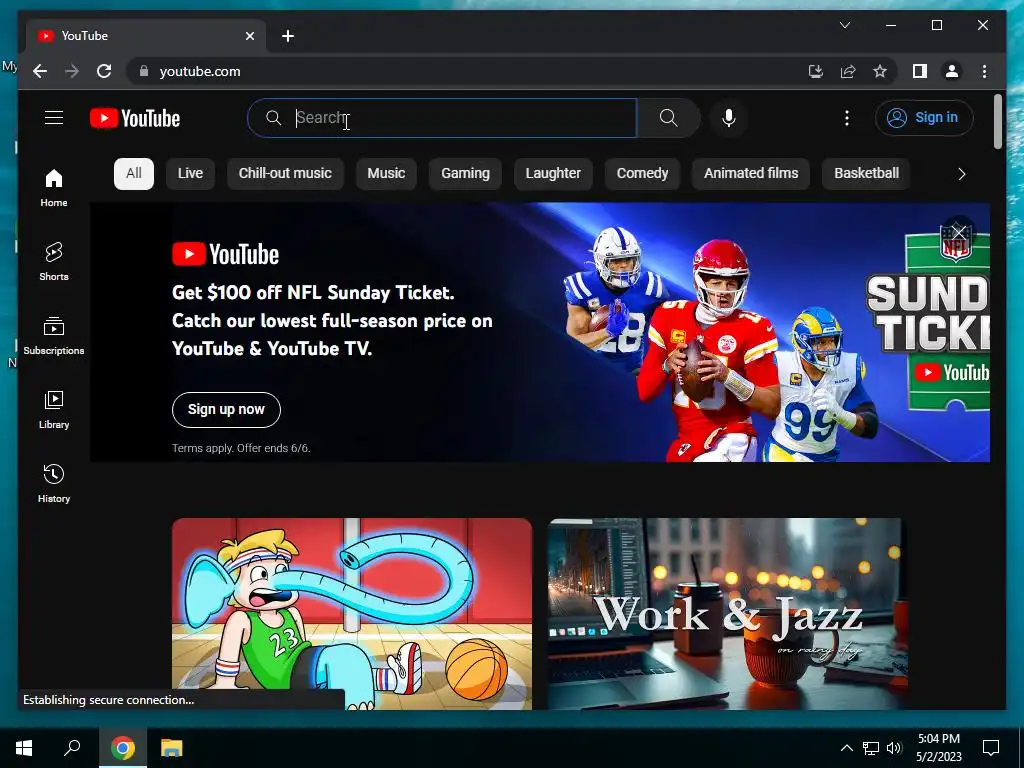Open Subscriptions in the sidebar
1024x768 pixels.
54,336
